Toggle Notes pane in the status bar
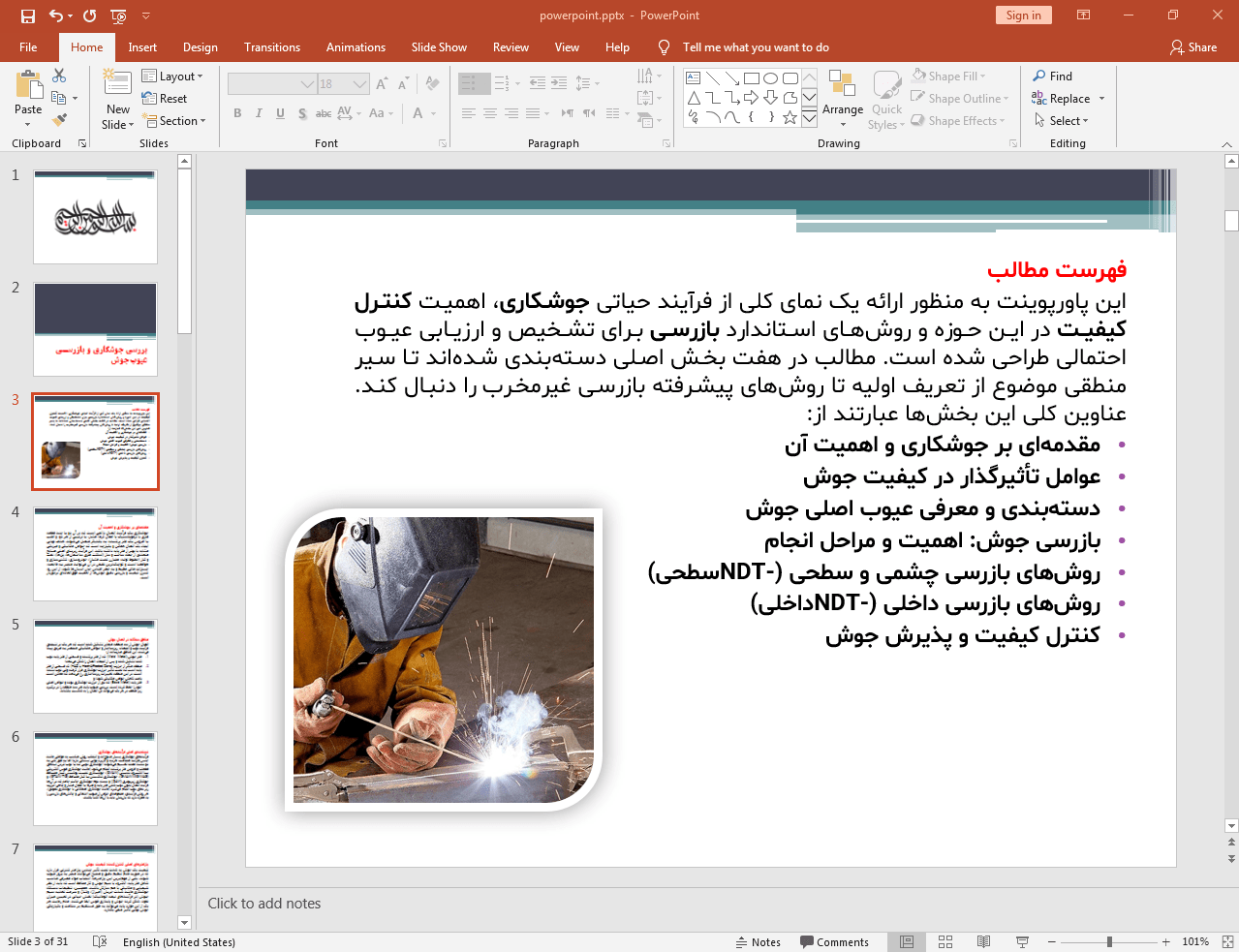Screen dimensions: 1239x952 point(759,940)
